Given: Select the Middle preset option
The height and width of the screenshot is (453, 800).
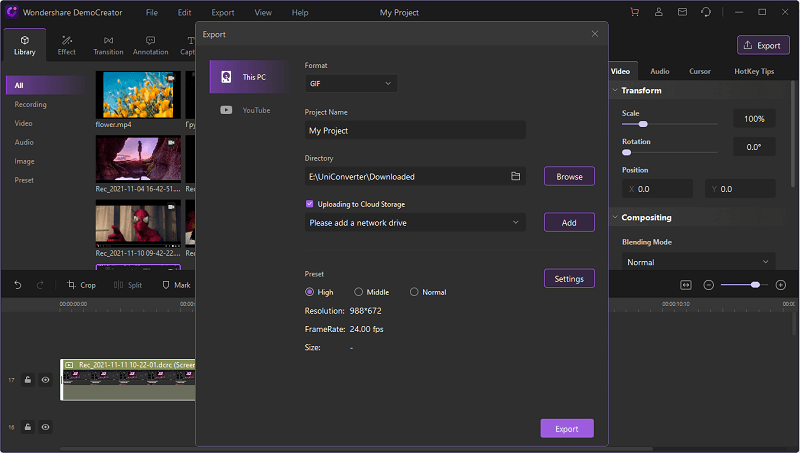Looking at the screenshot, I should point(359,292).
